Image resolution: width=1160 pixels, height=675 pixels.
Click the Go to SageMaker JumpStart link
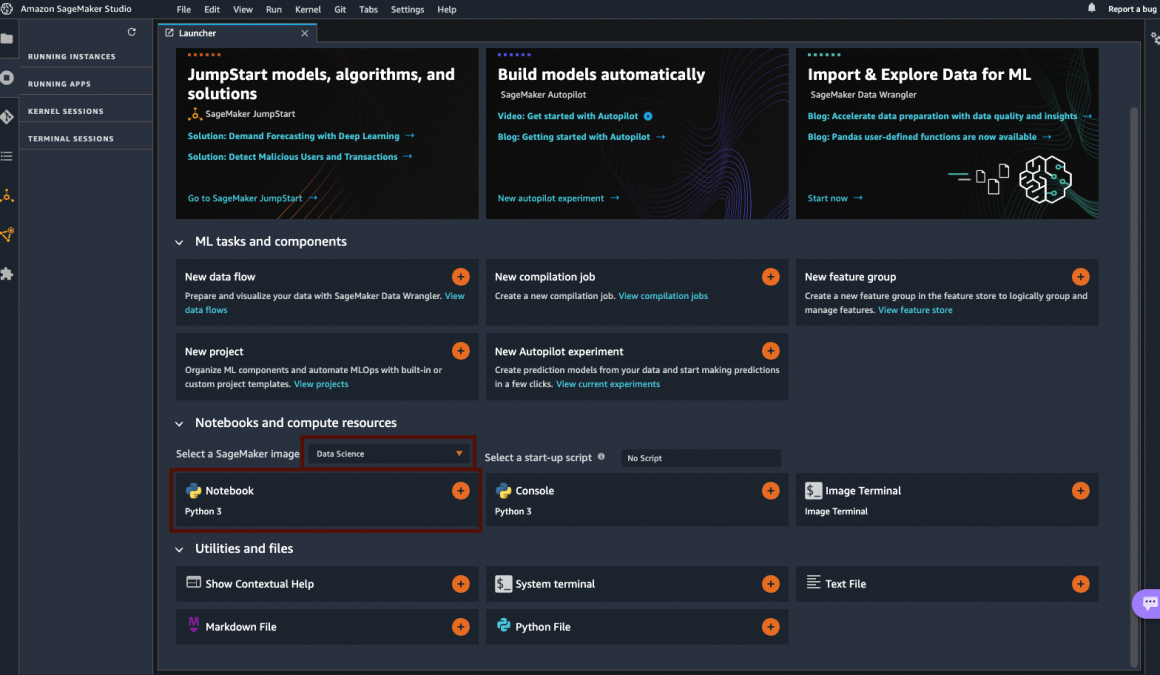(245, 198)
